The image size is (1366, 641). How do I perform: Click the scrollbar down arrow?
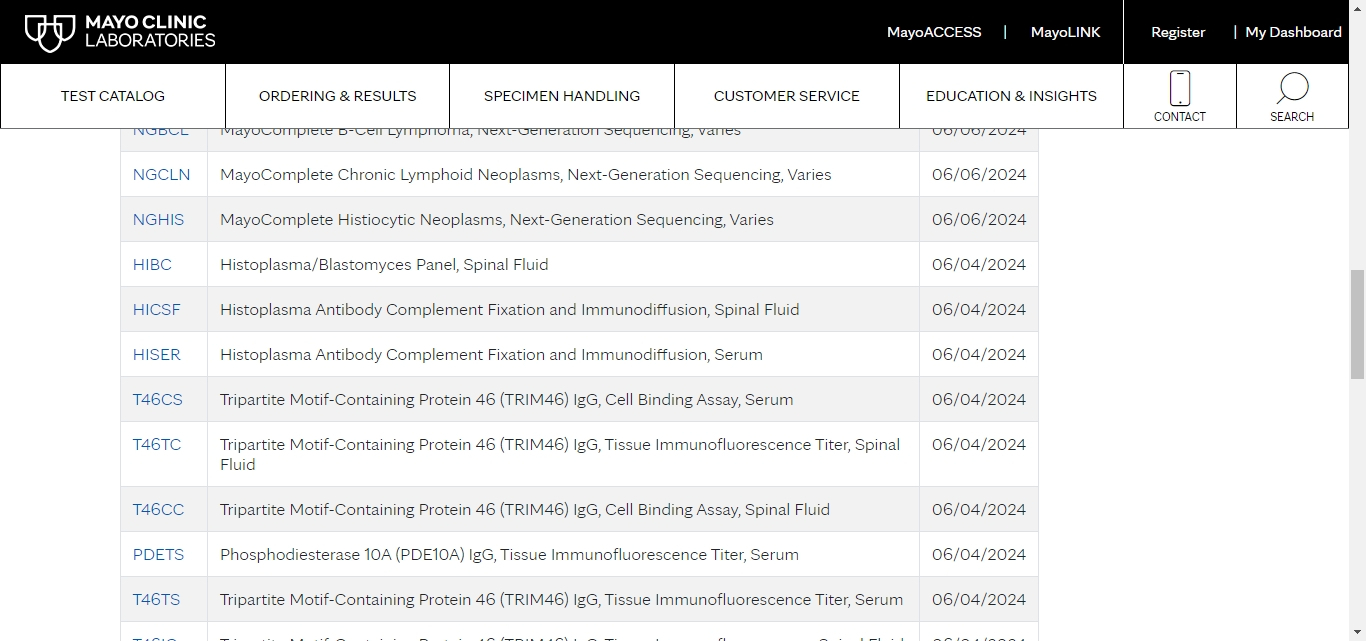click(x=1357, y=632)
